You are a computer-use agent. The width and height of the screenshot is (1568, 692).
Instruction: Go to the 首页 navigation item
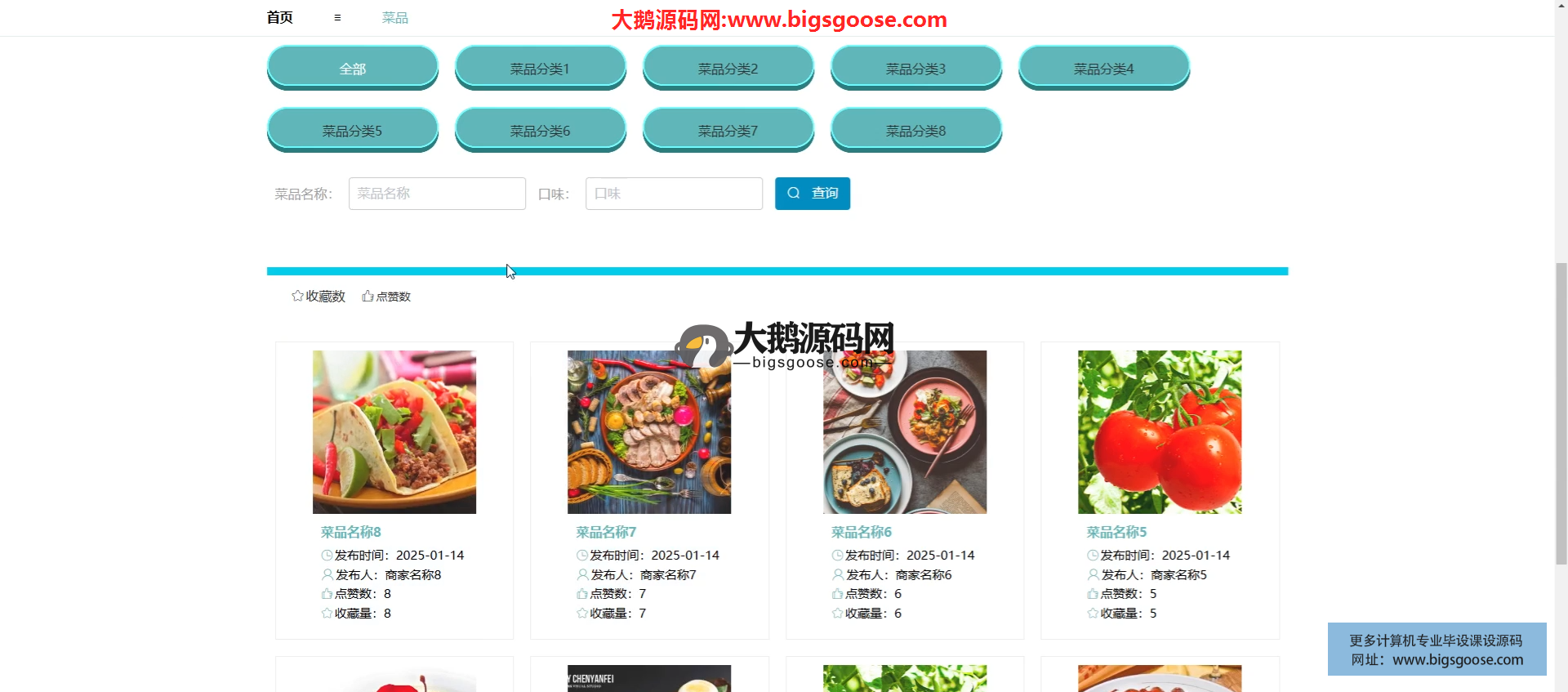280,18
